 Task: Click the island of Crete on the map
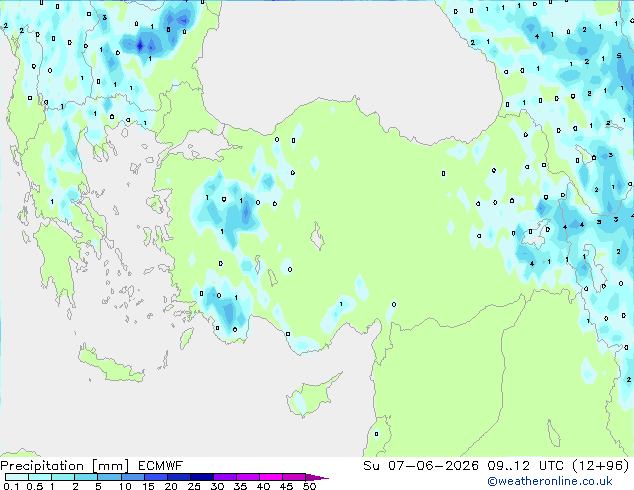110,364
